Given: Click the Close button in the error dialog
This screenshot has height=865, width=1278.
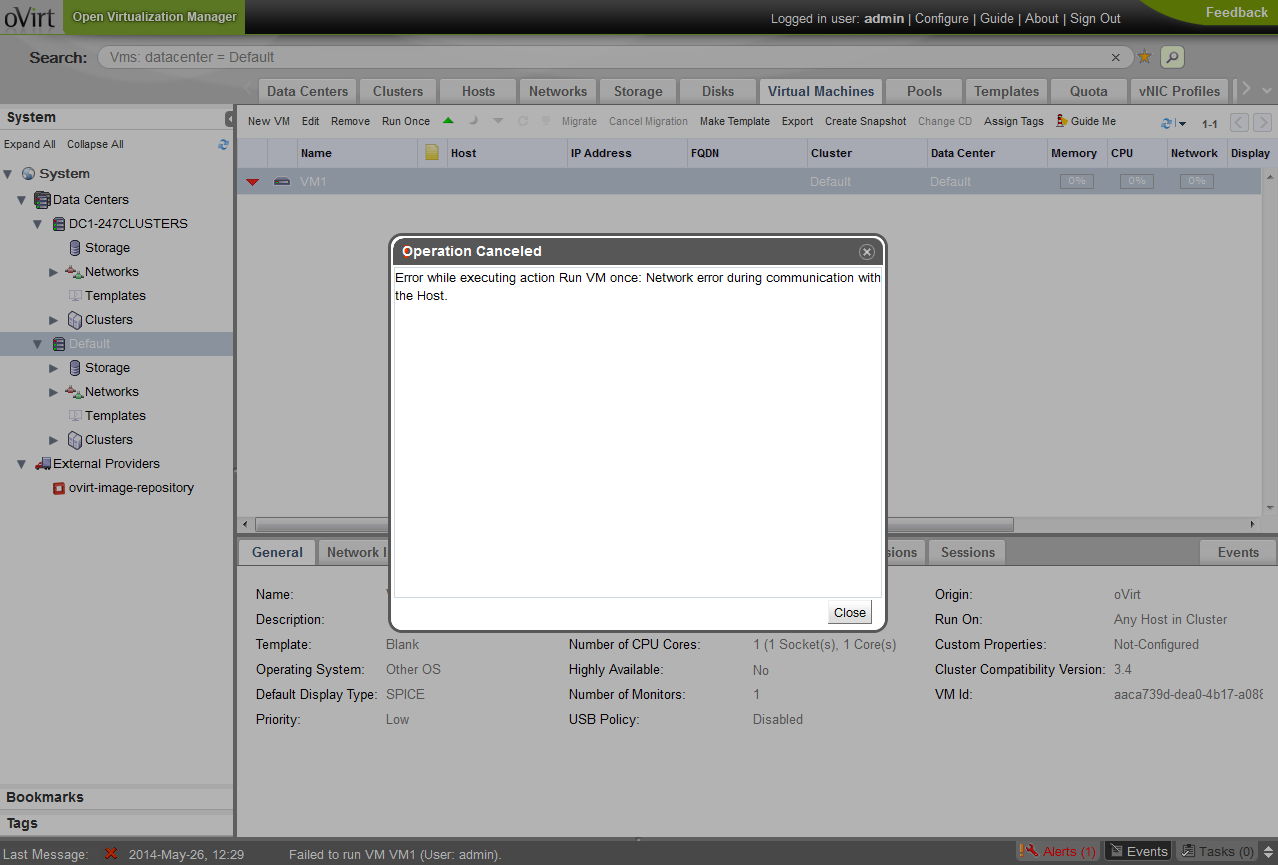Looking at the screenshot, I should (x=849, y=613).
